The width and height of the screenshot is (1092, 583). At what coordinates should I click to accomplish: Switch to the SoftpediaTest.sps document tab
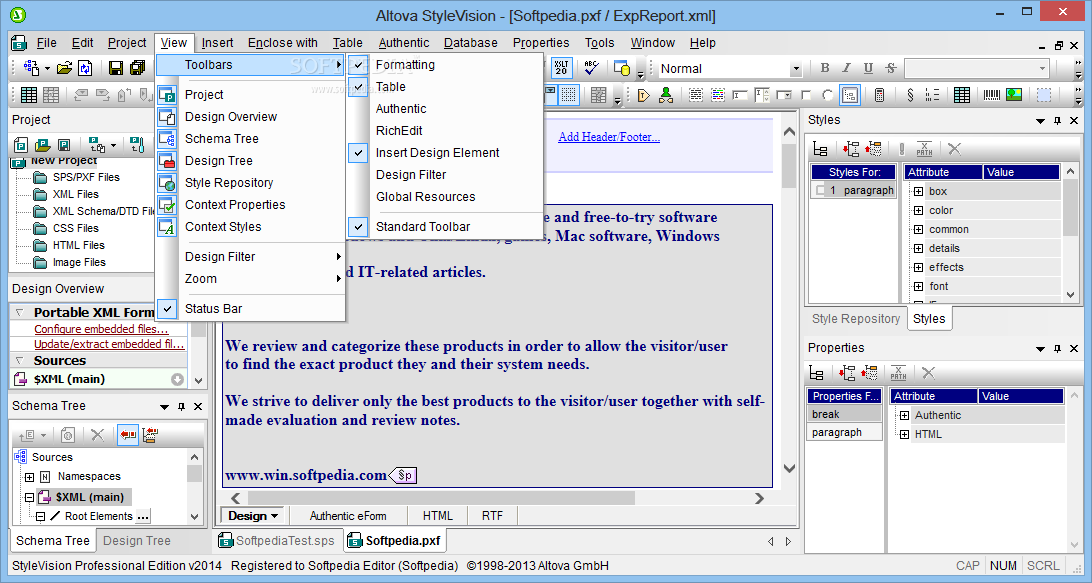point(276,541)
